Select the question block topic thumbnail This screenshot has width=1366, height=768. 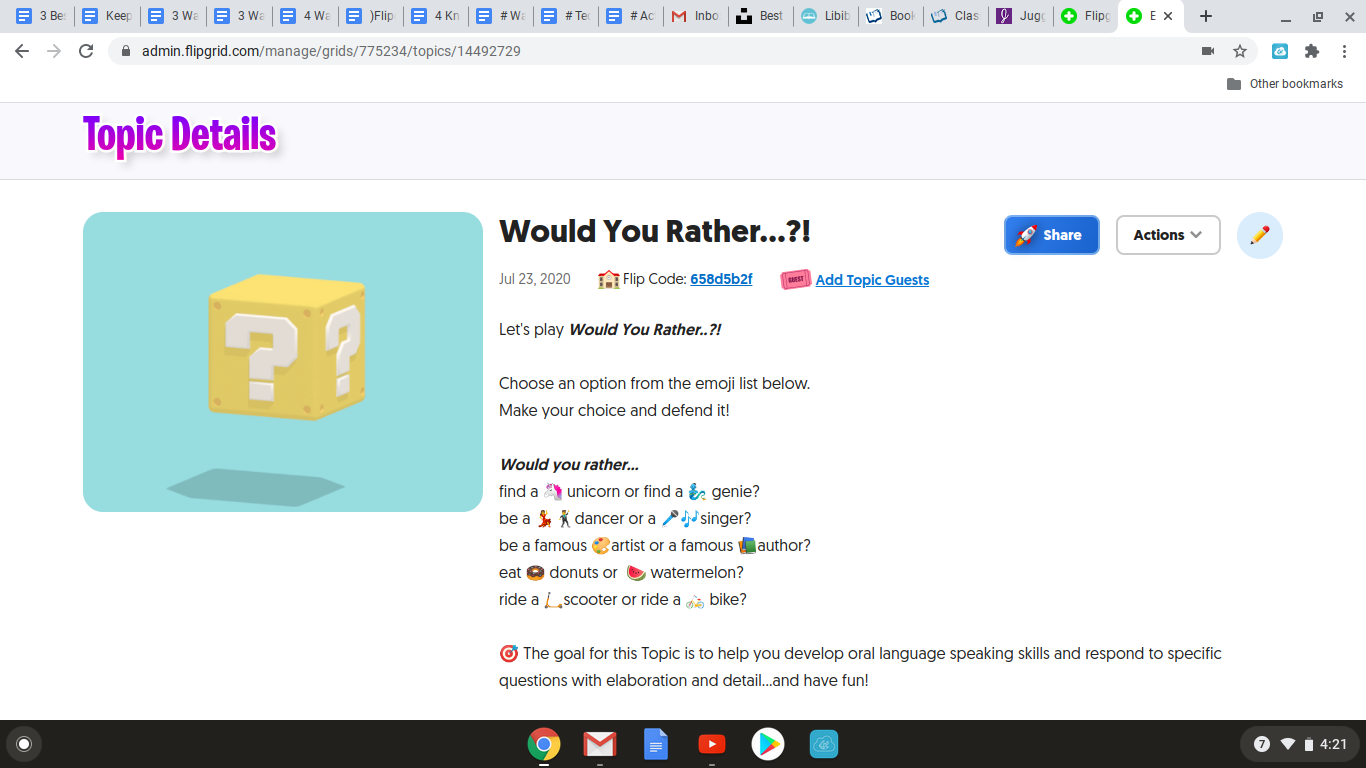[283, 362]
